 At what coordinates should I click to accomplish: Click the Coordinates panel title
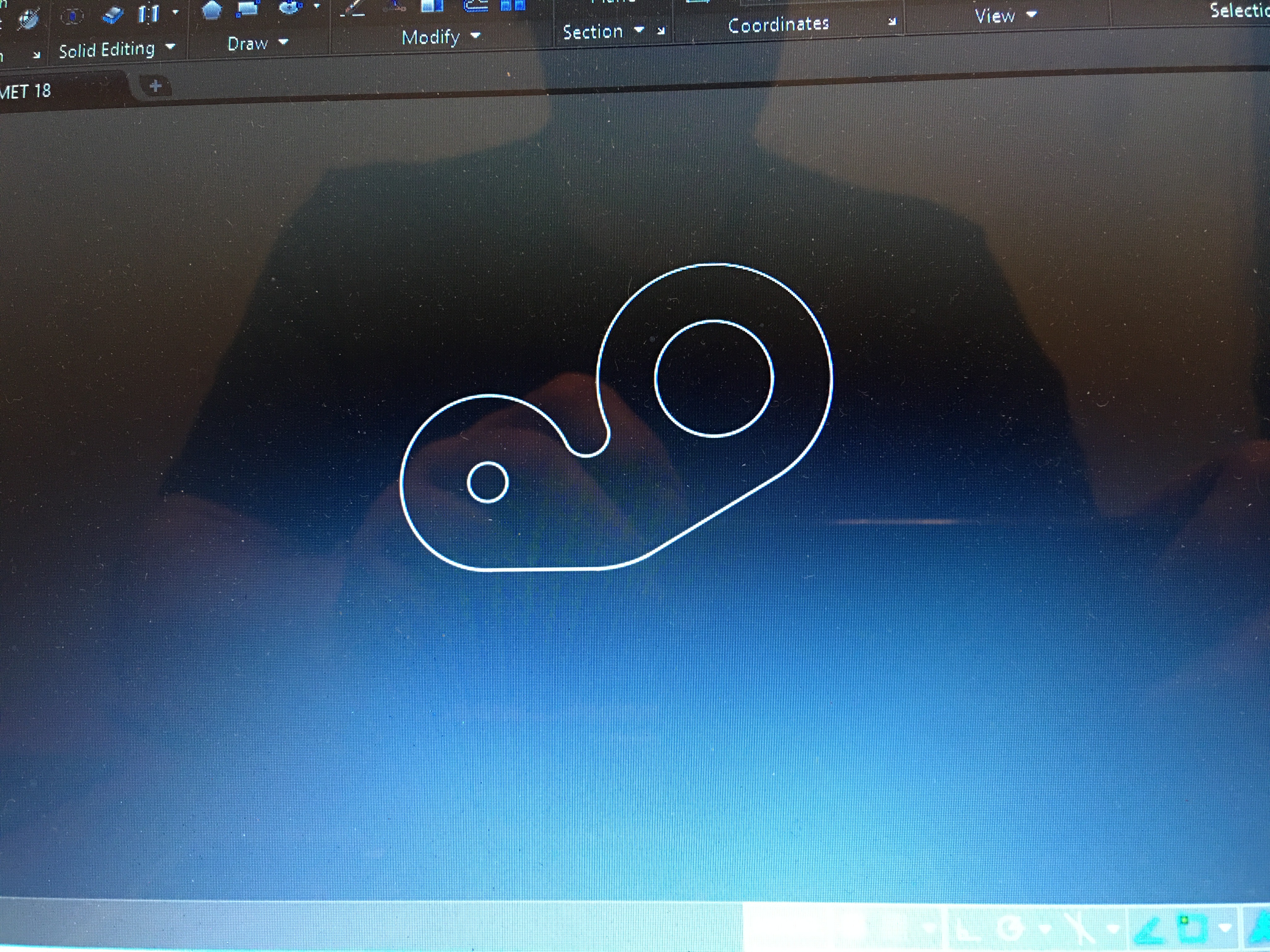(x=779, y=25)
